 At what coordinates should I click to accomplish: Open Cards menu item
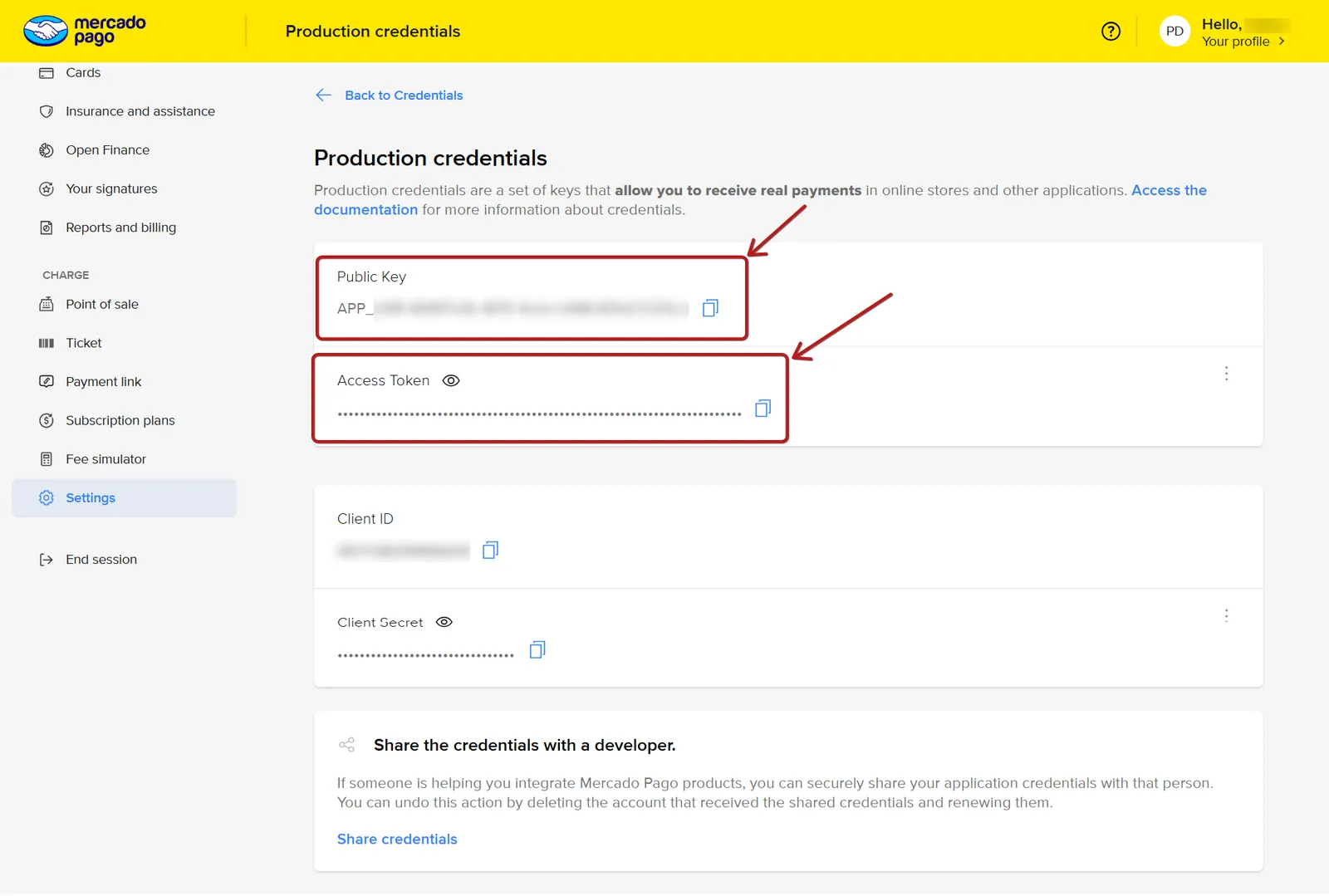coord(83,73)
